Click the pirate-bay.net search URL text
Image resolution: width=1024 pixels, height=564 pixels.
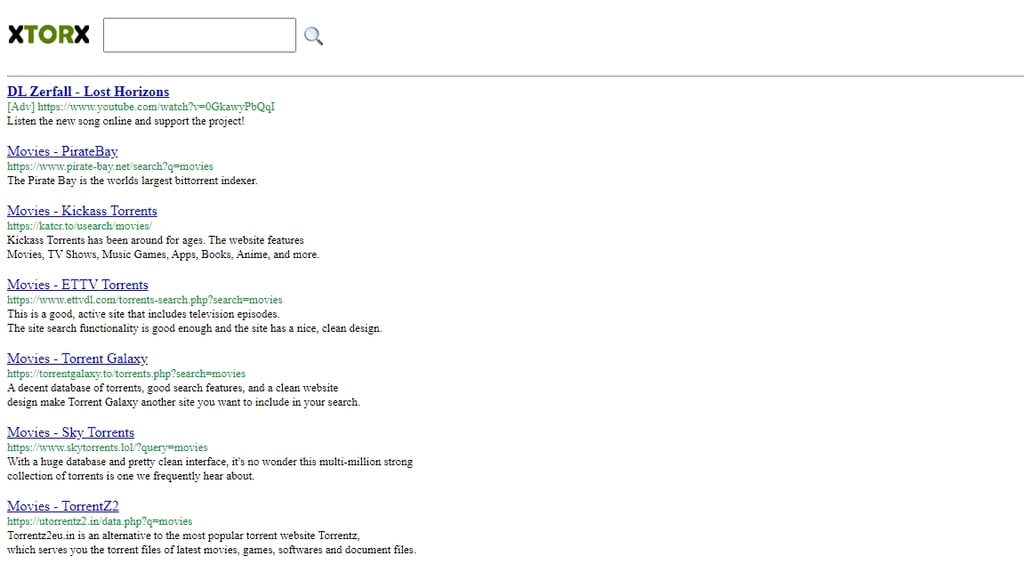[x=110, y=166]
